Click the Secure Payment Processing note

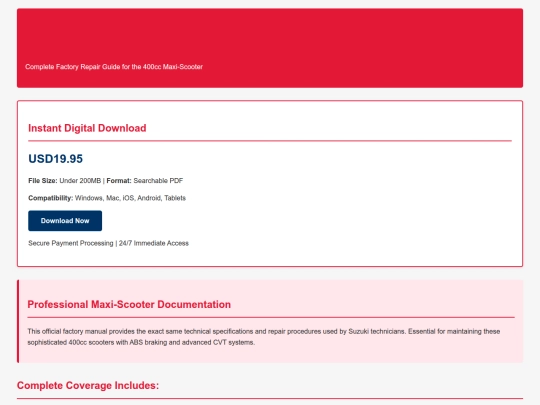(108, 243)
